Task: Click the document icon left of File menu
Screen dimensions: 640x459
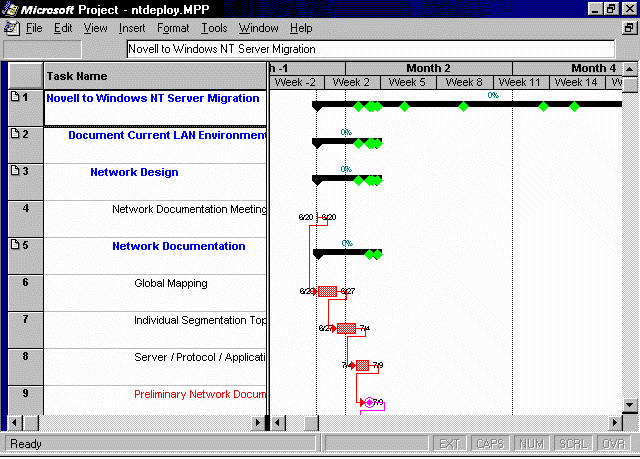Action: coord(10,28)
